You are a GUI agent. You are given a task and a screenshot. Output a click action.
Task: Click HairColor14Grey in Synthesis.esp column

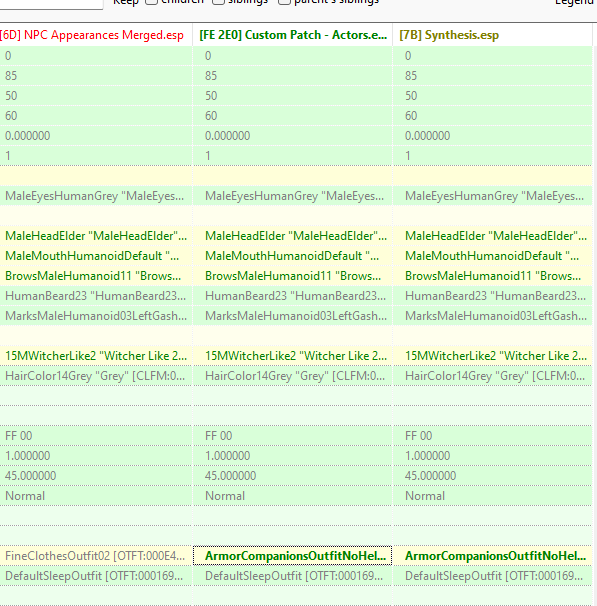pos(492,376)
